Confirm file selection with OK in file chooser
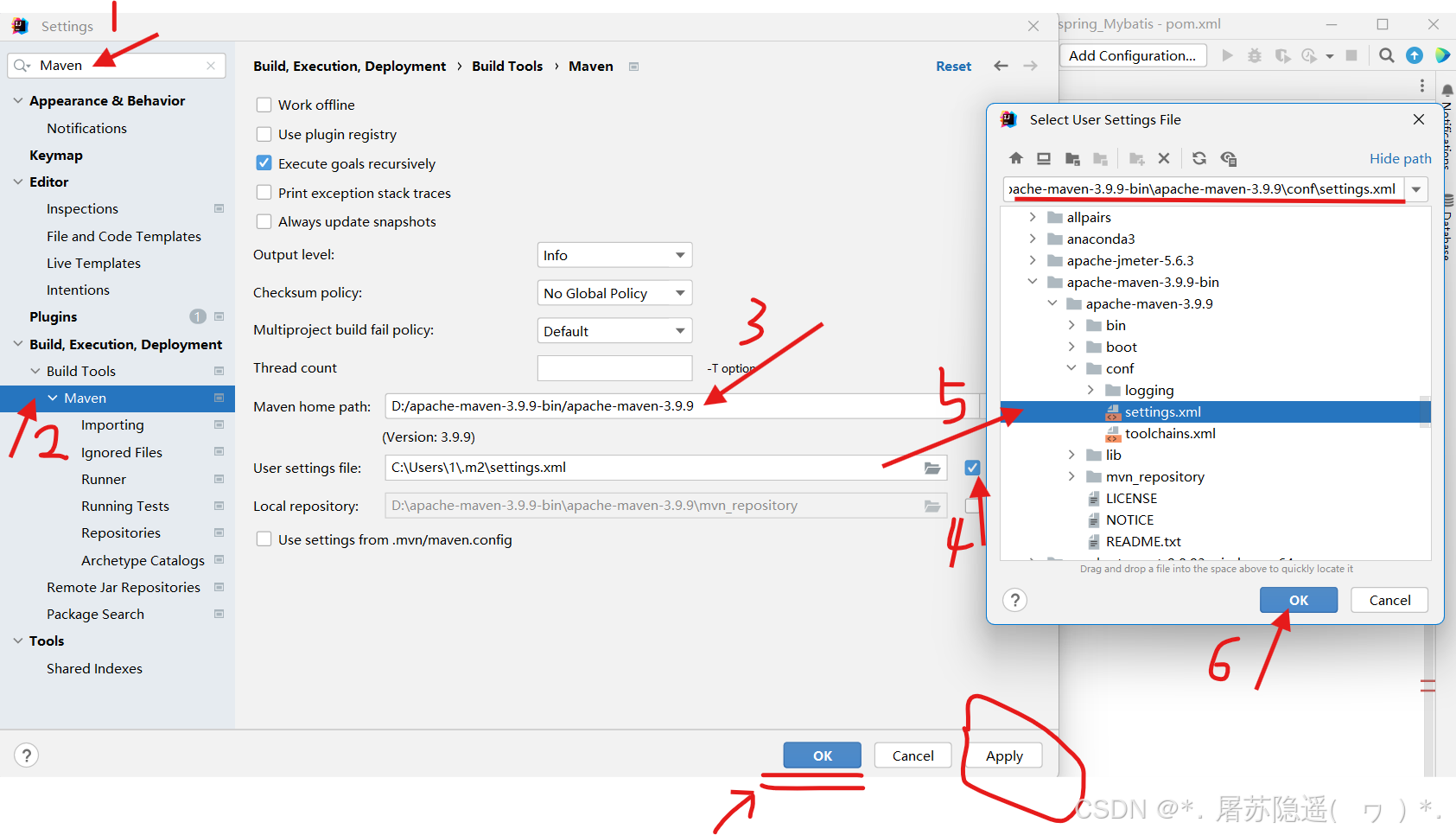1456x835 pixels. point(1299,600)
